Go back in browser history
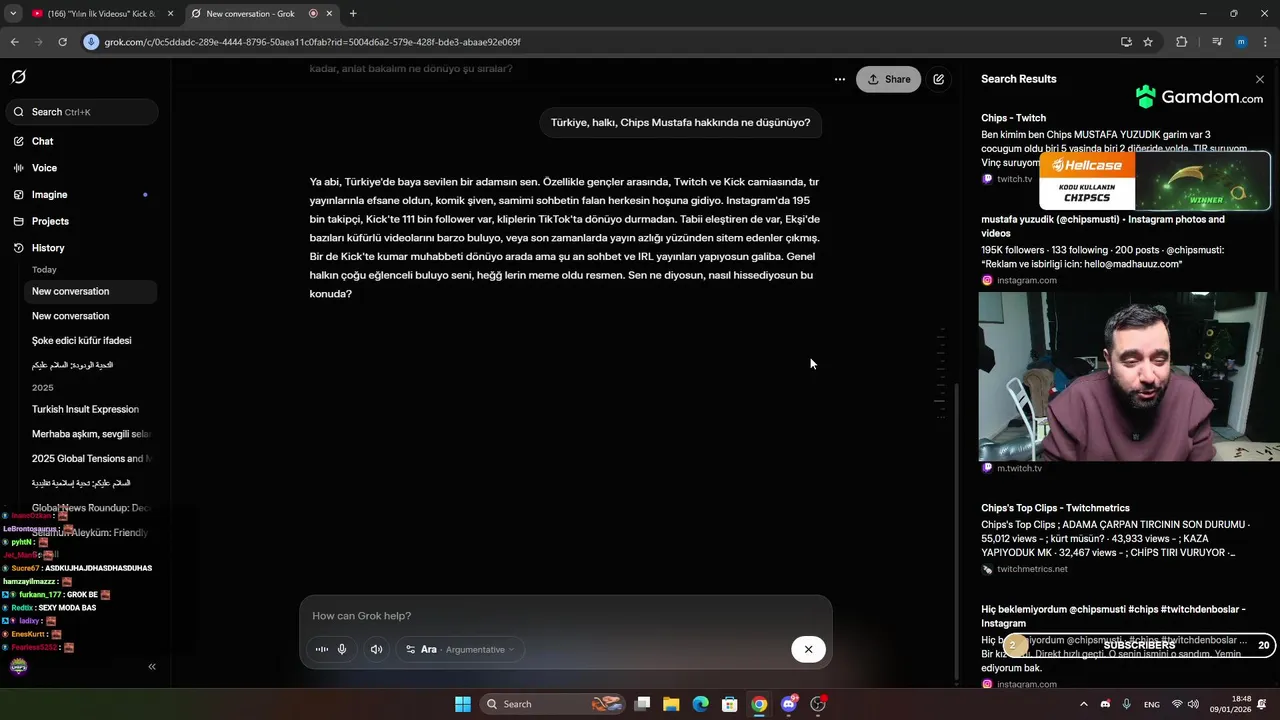 [x=14, y=42]
